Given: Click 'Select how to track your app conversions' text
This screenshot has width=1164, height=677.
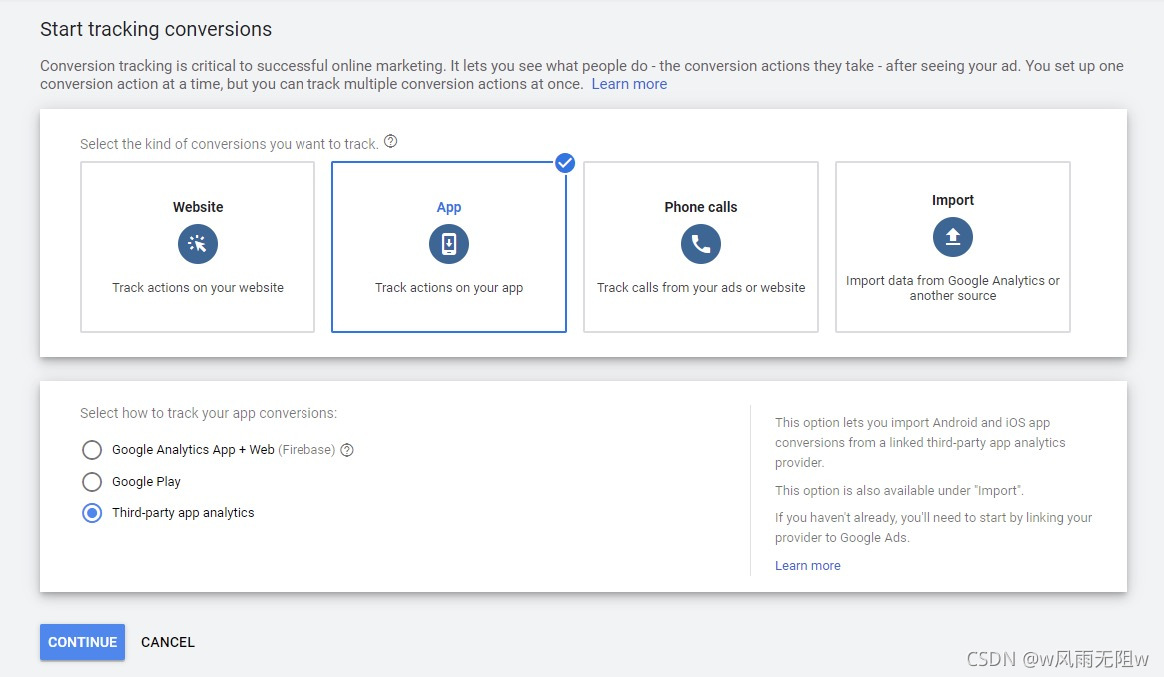Looking at the screenshot, I should click(209, 413).
